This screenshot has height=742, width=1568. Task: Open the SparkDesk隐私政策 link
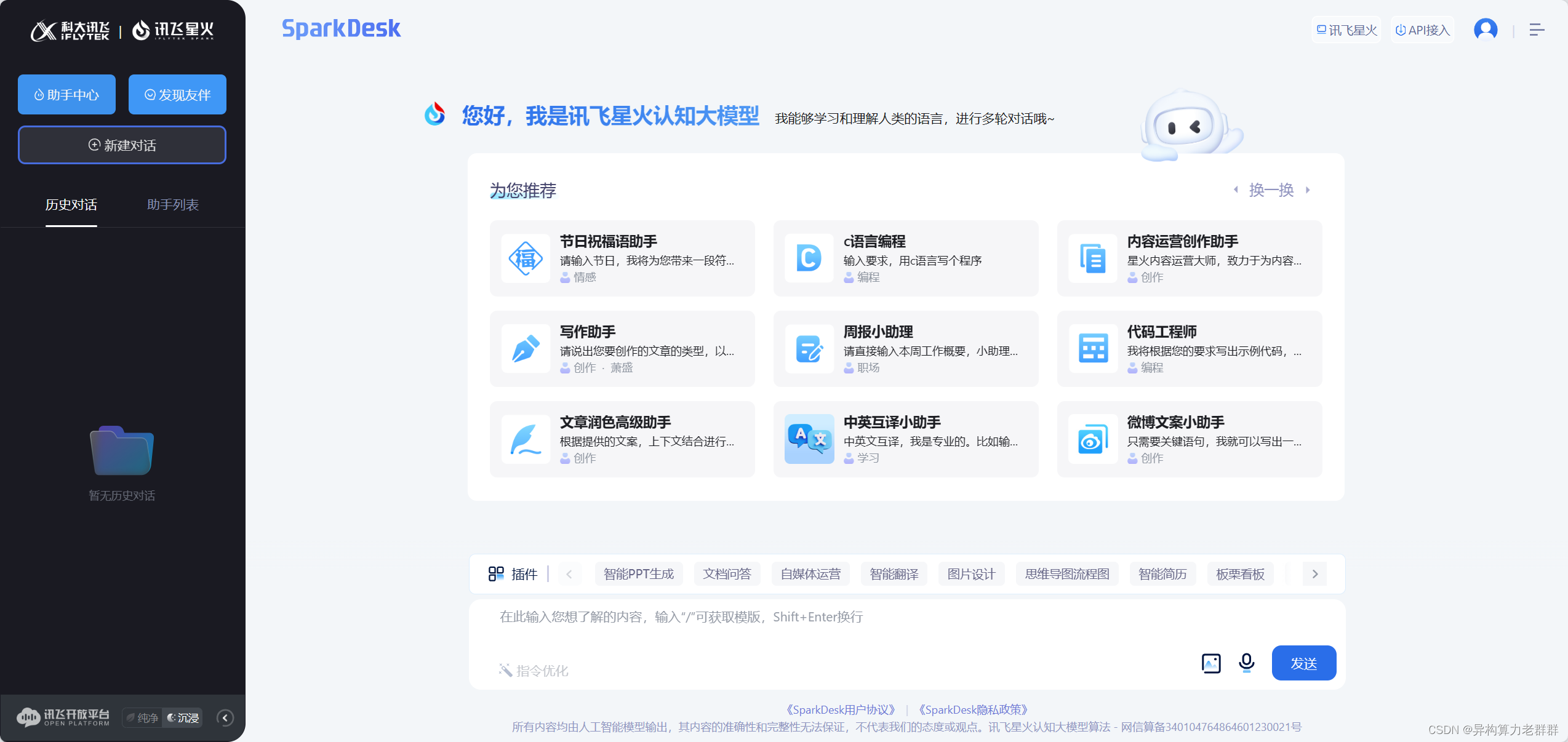tap(973, 709)
